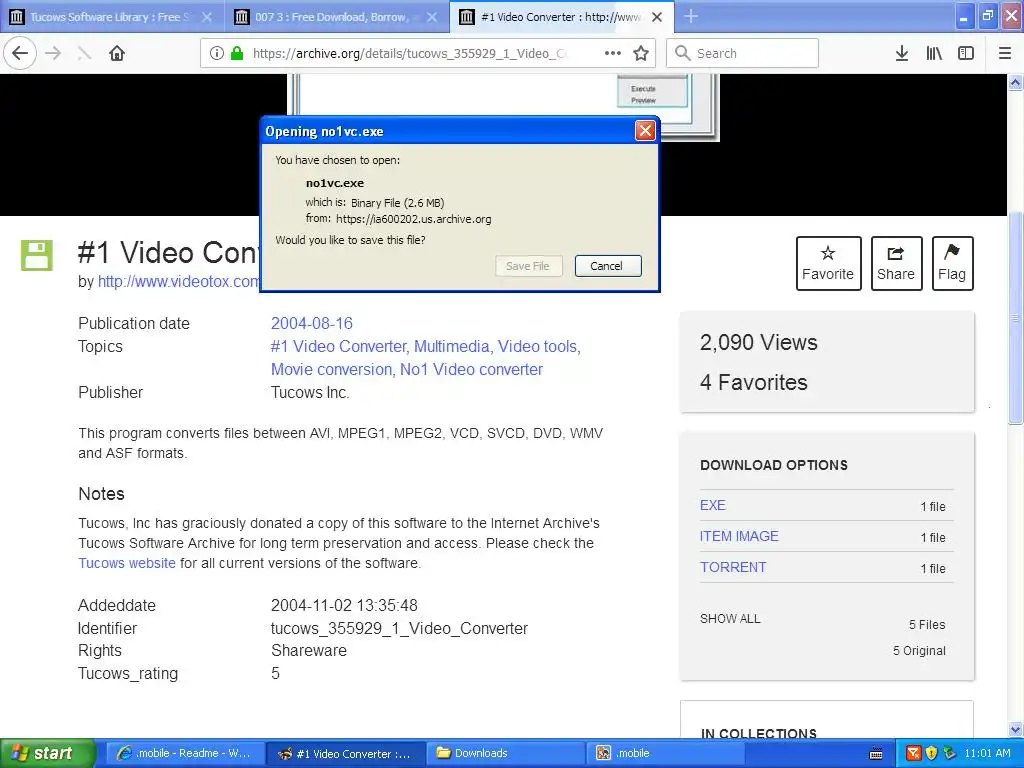Click the 'Shareware' rights value
1024x768 pixels.
click(x=309, y=650)
